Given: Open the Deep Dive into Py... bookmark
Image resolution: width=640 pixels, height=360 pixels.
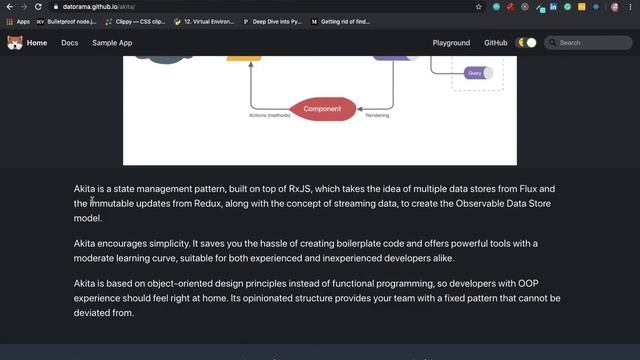Looking at the screenshot, I should [272, 22].
